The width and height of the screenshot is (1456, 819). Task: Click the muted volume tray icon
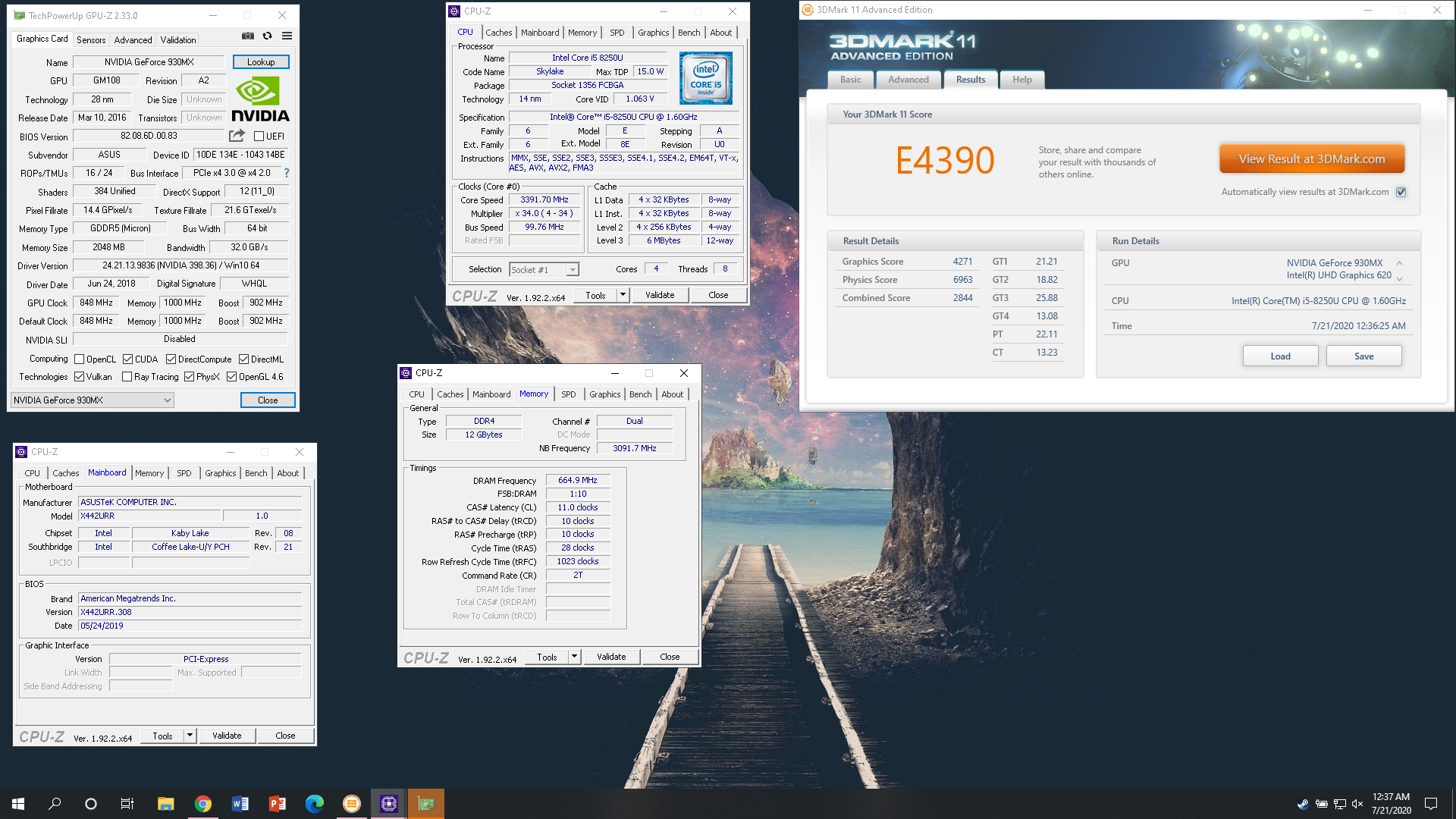point(1357,804)
